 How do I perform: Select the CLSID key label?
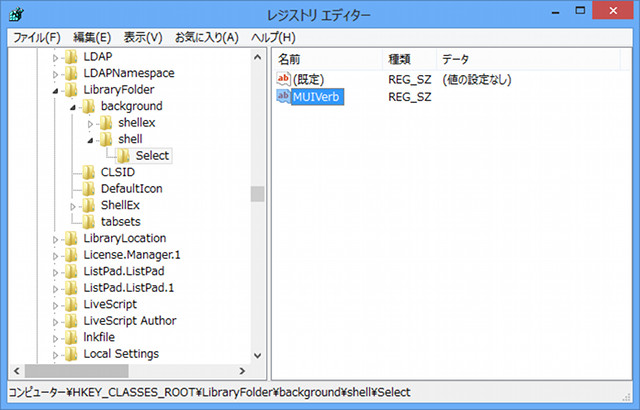click(x=118, y=172)
